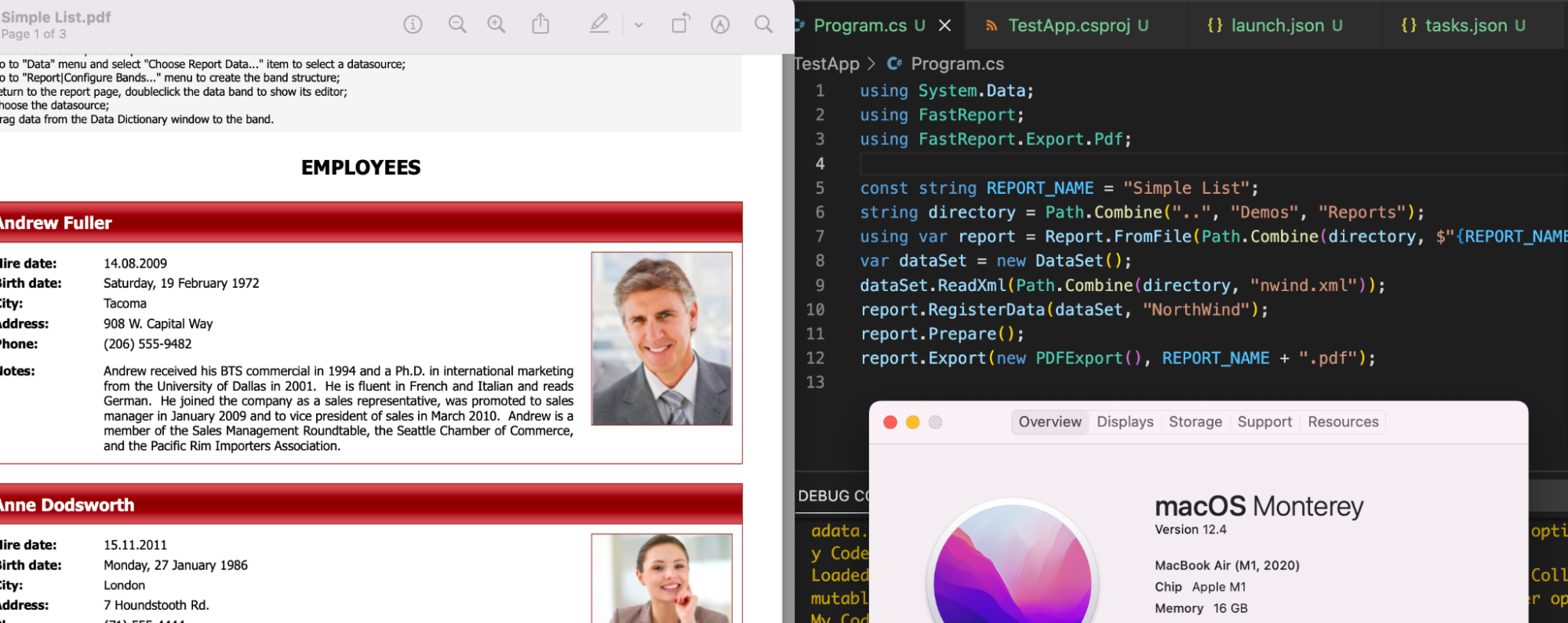The width and height of the screenshot is (1568, 623).
Task: Click "REPORT_NAME" constant on line 5
Action: (x=1040, y=188)
